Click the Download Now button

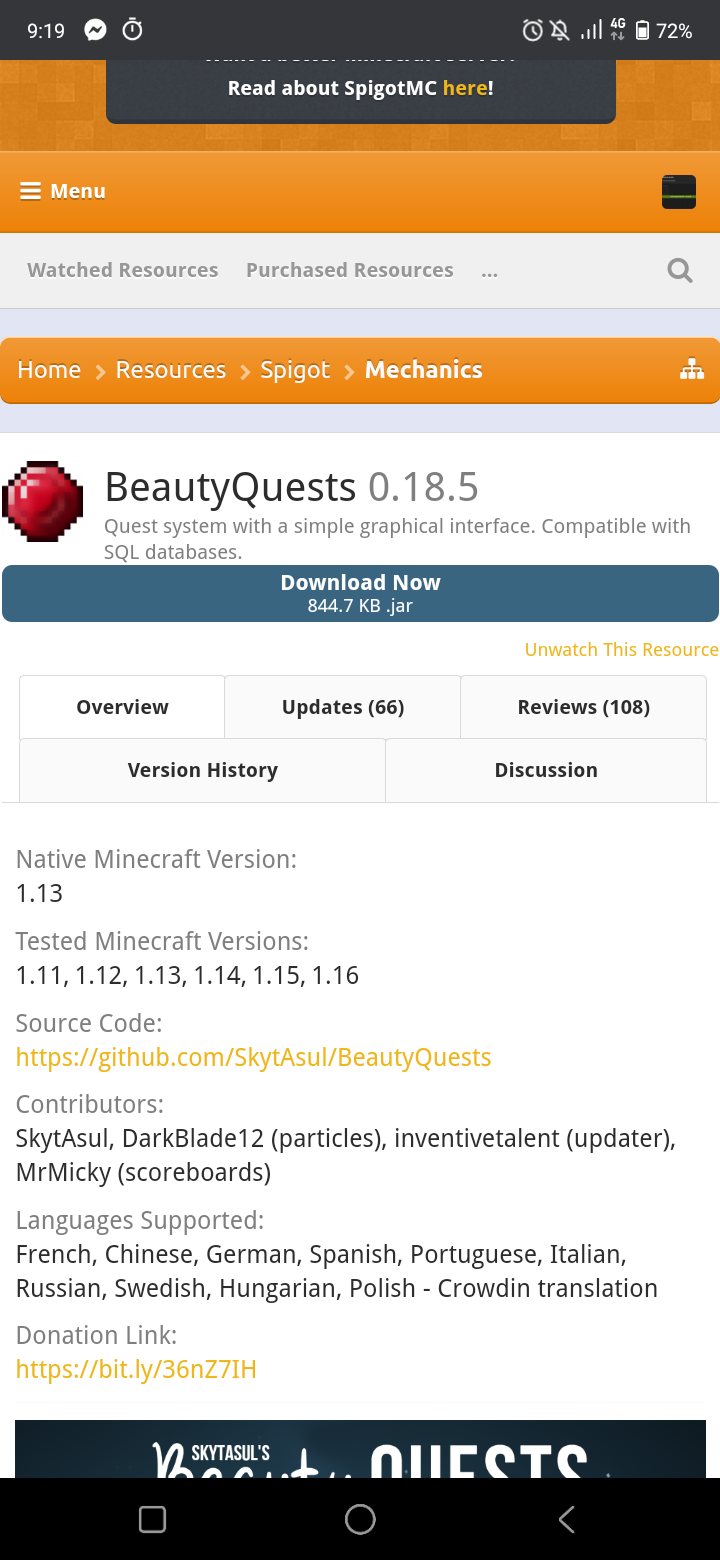(x=360, y=593)
